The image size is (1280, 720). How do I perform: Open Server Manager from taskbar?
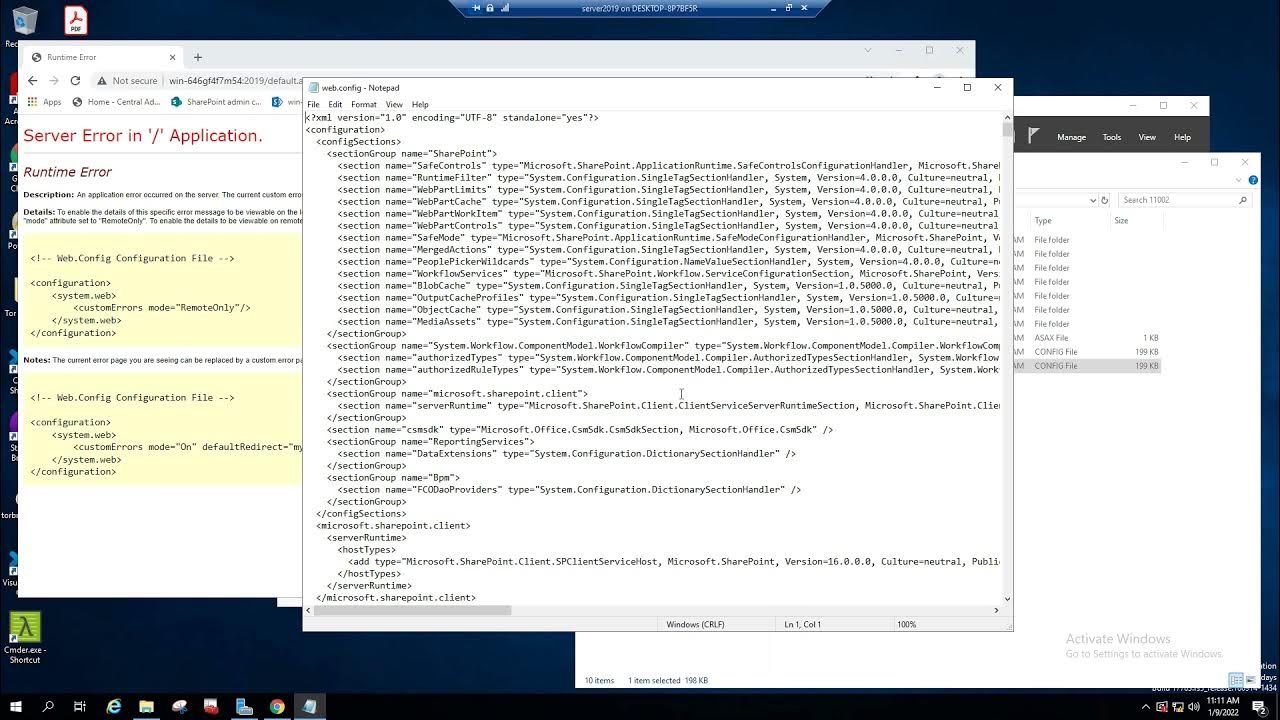coord(244,706)
